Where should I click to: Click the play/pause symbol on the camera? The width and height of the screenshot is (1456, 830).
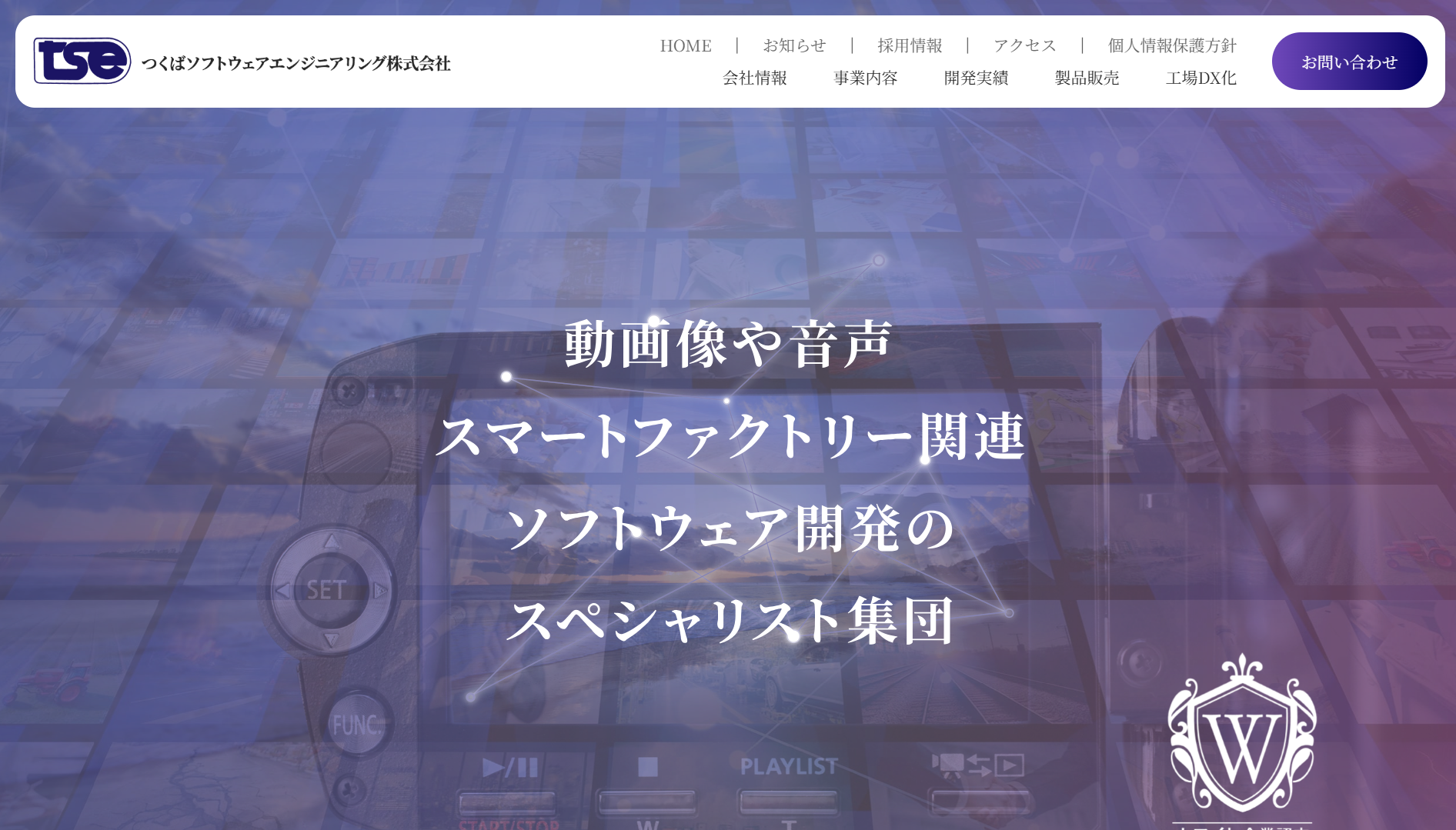coord(509,767)
